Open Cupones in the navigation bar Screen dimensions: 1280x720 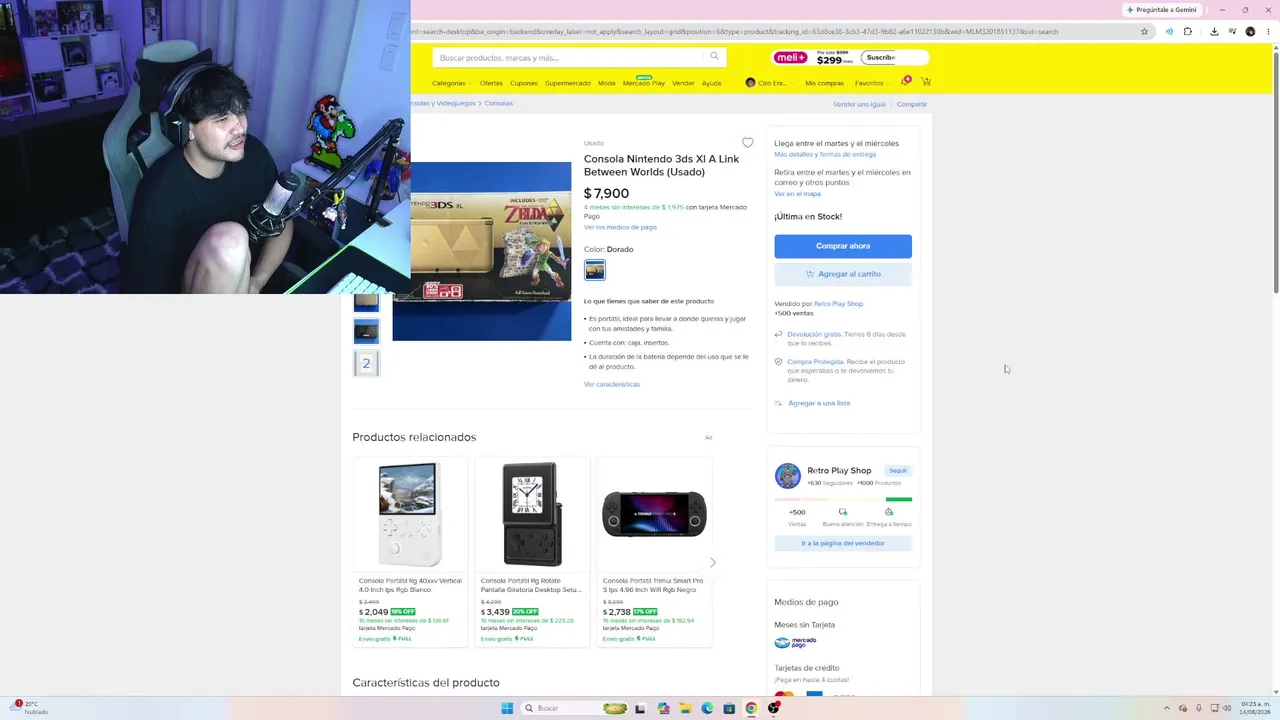tap(524, 83)
